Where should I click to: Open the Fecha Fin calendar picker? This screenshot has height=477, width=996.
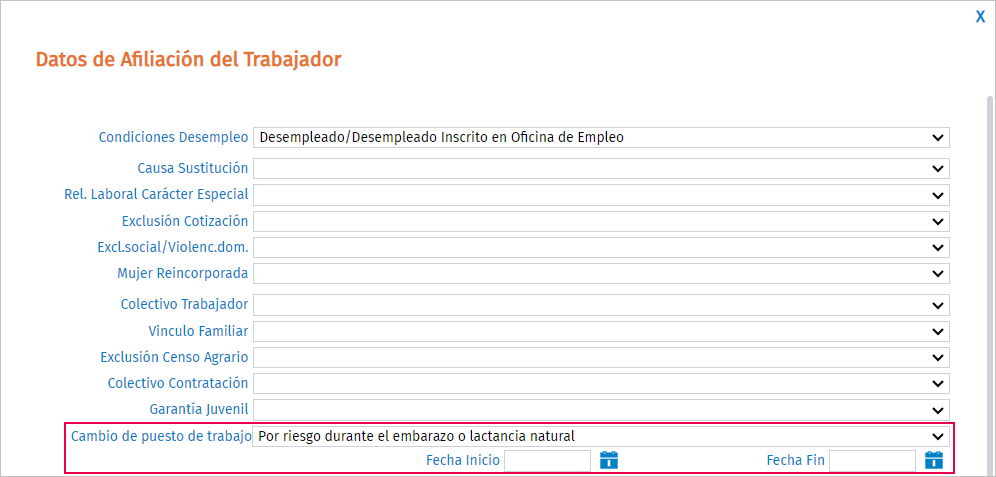point(933,460)
